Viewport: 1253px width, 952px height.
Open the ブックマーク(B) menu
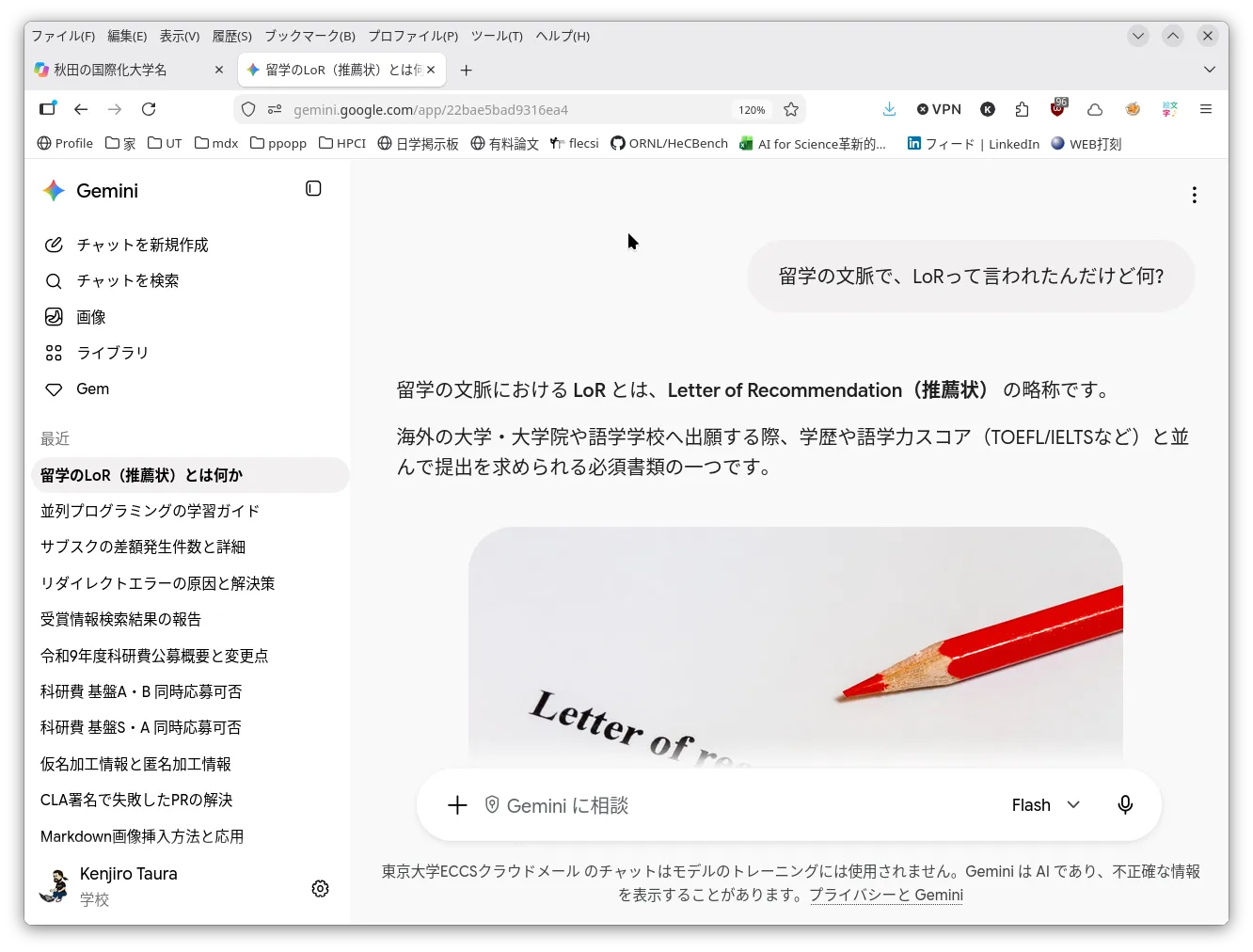coord(309,36)
